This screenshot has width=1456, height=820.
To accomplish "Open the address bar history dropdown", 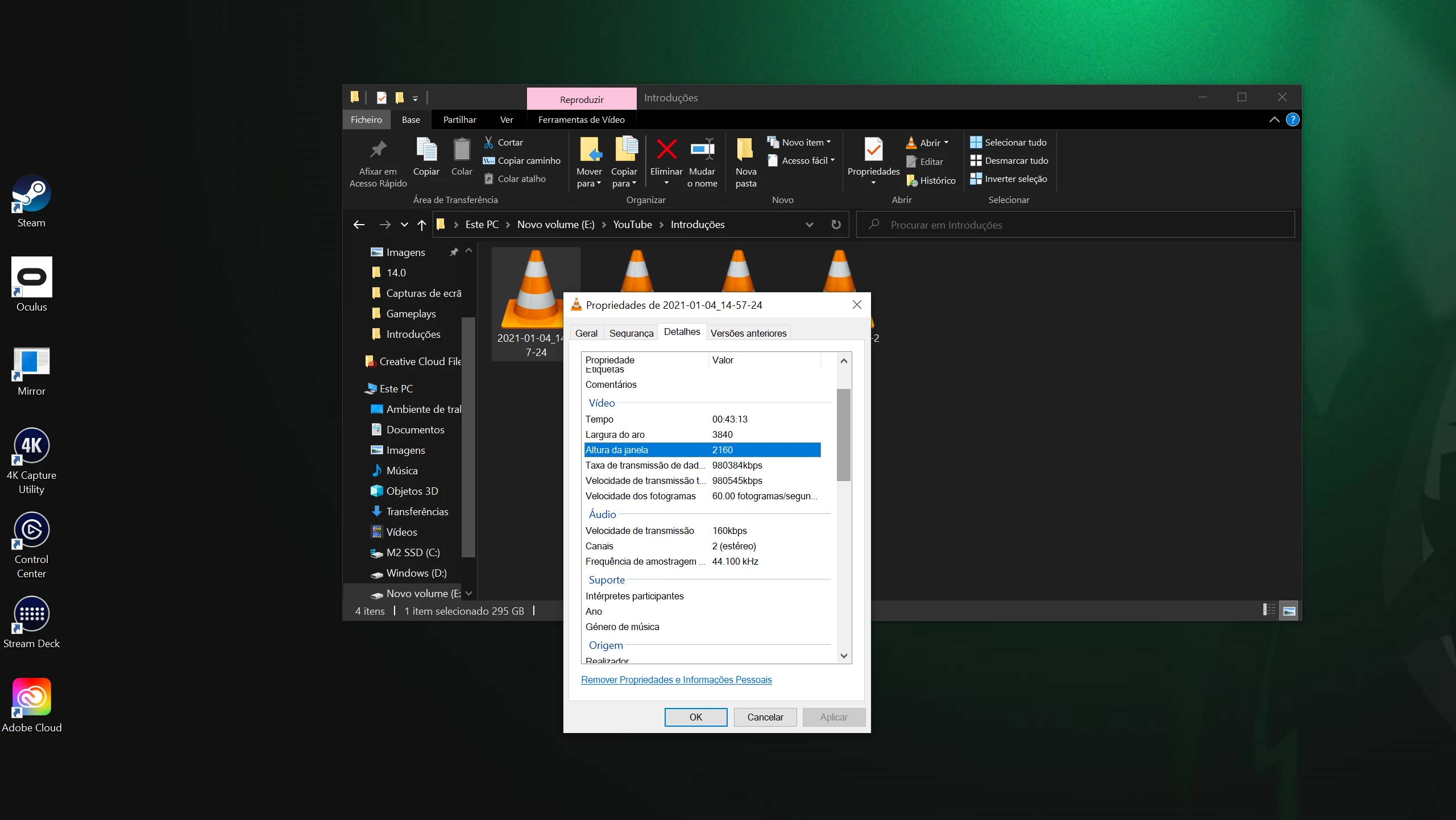I will (x=809, y=225).
